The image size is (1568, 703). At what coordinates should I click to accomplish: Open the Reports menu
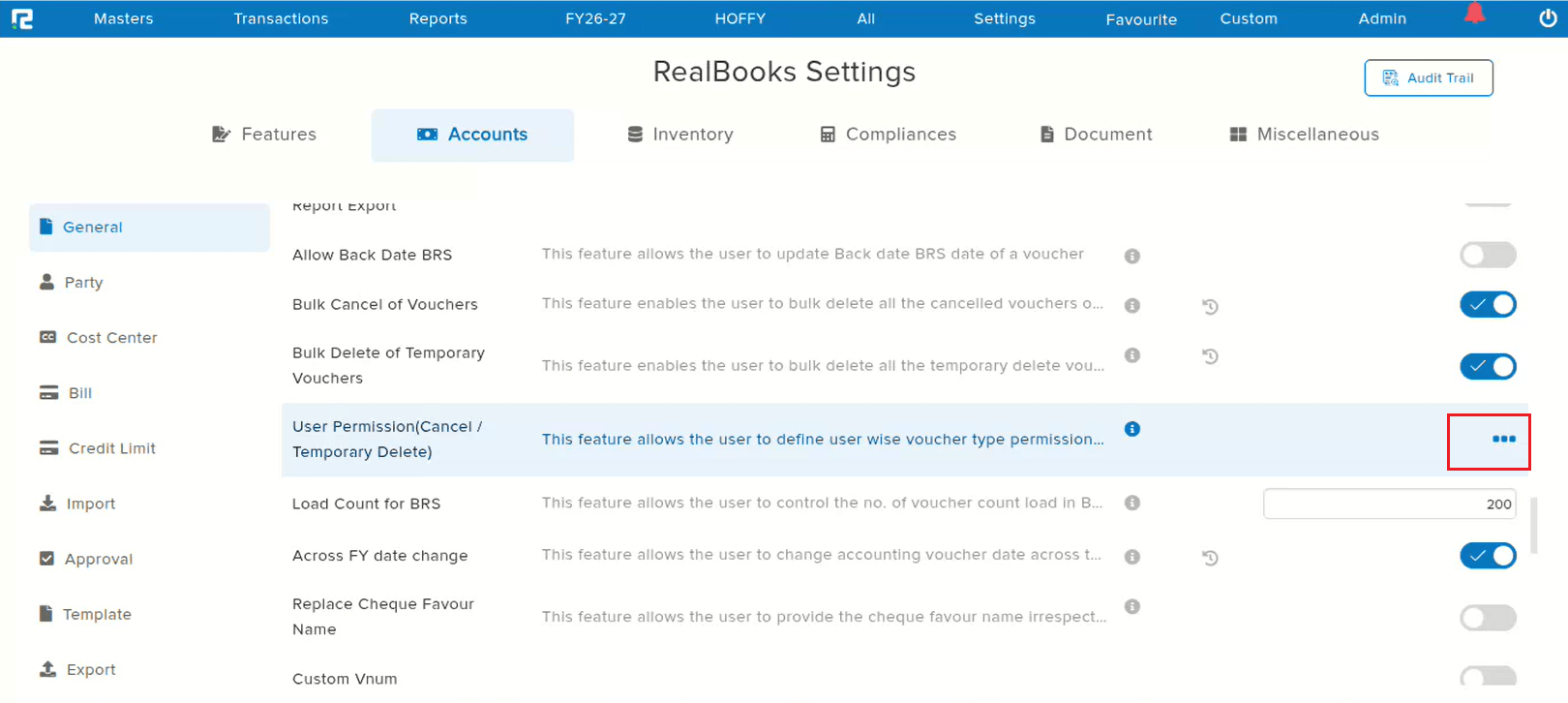438,18
